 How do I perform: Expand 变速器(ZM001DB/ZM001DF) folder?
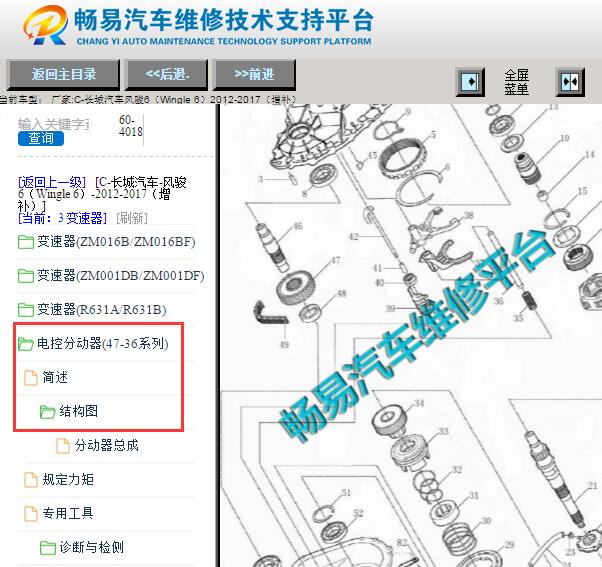(121, 276)
